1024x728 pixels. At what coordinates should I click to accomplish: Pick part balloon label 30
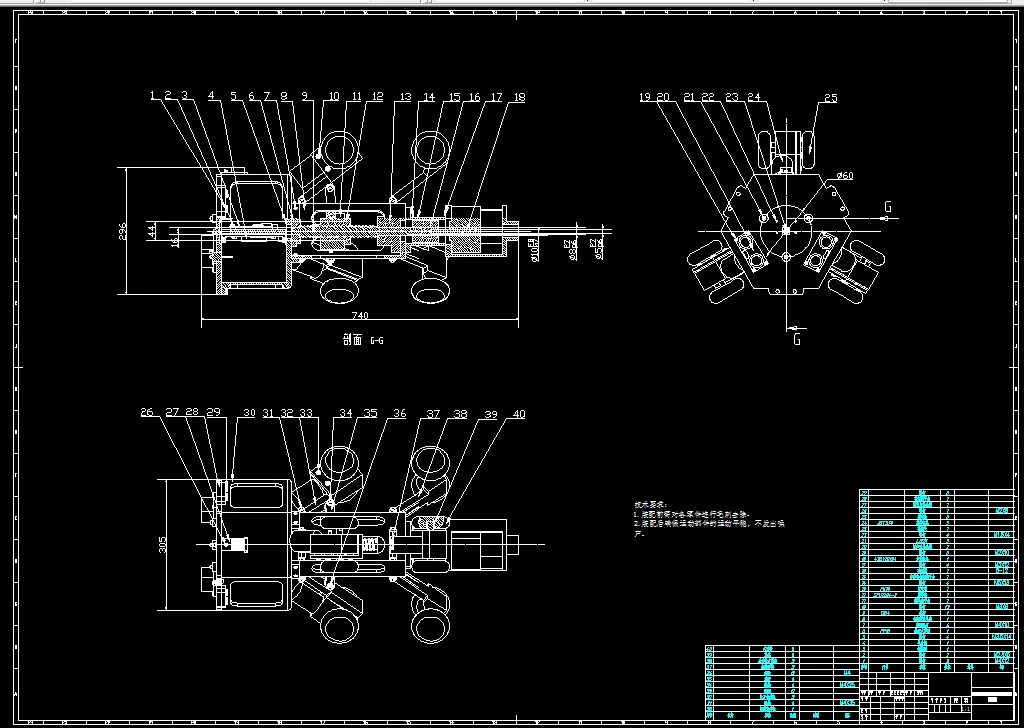click(x=249, y=413)
